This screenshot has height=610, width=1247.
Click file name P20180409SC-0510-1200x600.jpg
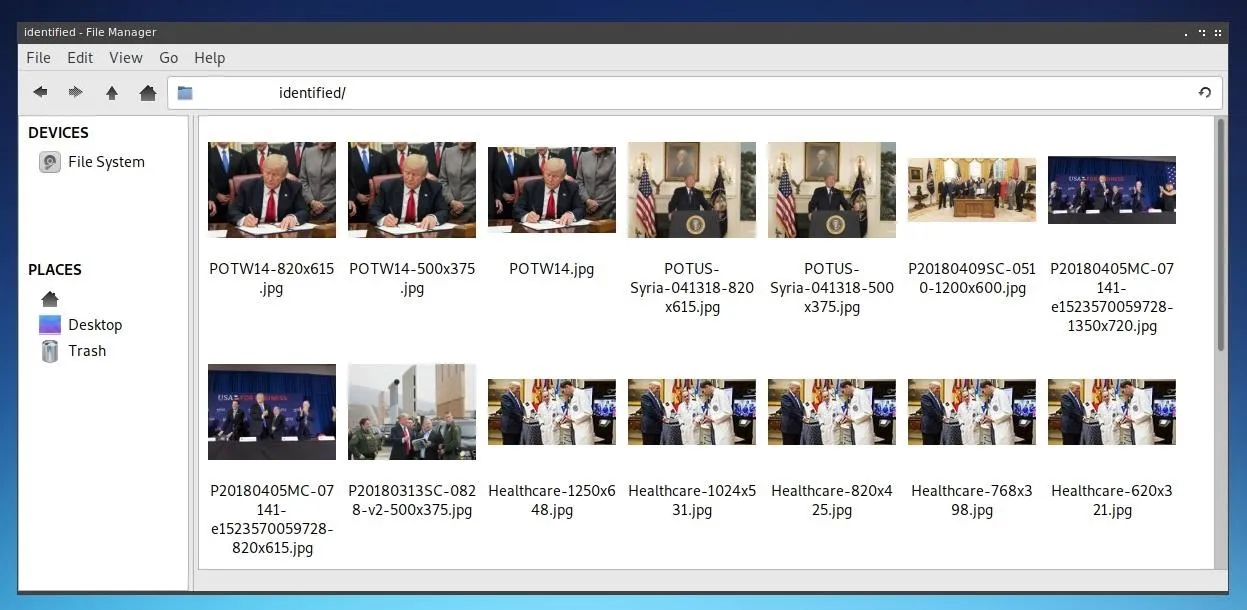972,278
